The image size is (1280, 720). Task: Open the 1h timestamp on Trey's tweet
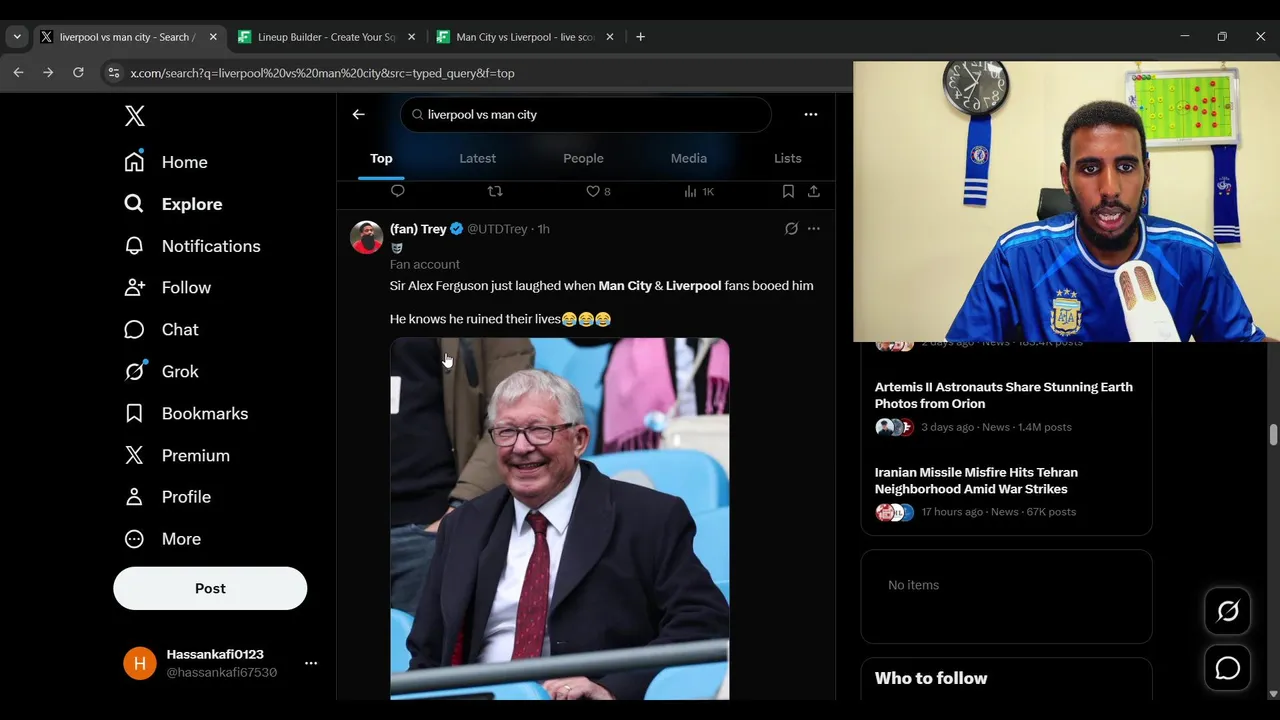544,229
